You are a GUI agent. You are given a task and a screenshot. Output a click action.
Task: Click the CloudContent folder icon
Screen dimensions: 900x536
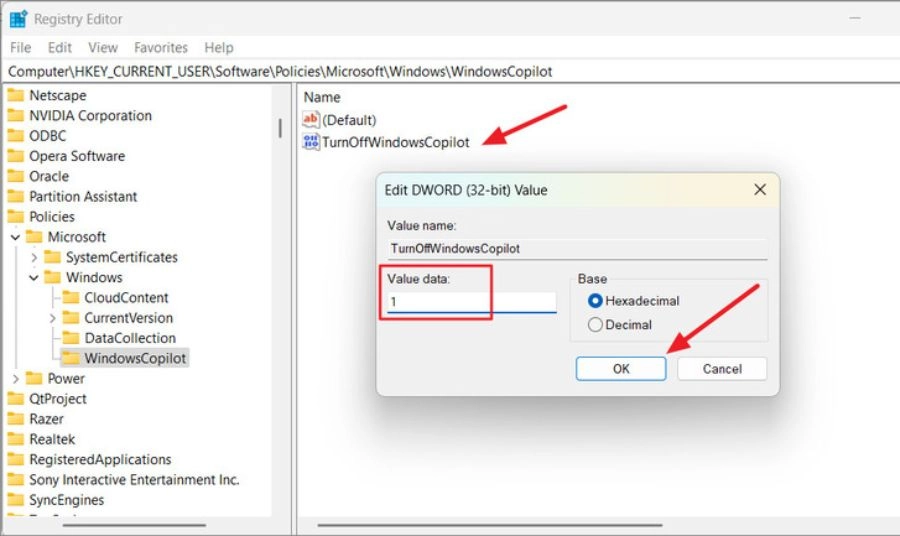click(x=71, y=297)
